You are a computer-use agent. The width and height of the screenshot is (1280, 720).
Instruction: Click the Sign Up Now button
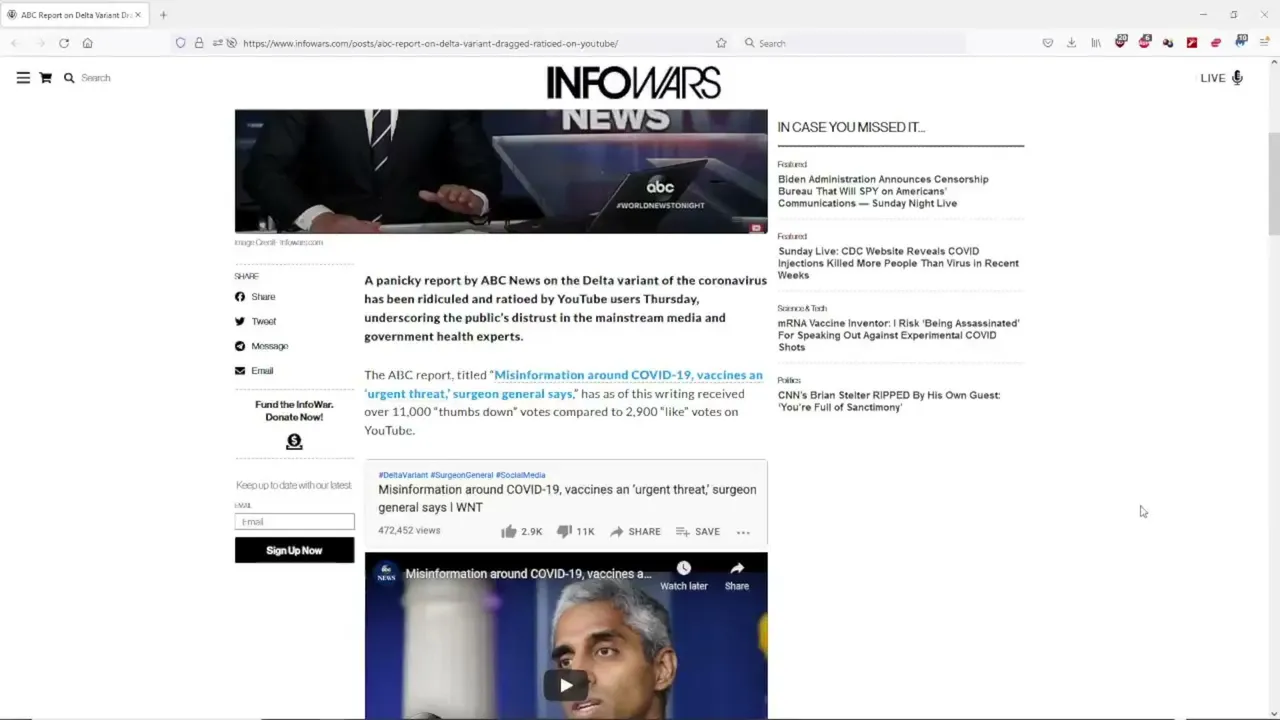pos(294,550)
